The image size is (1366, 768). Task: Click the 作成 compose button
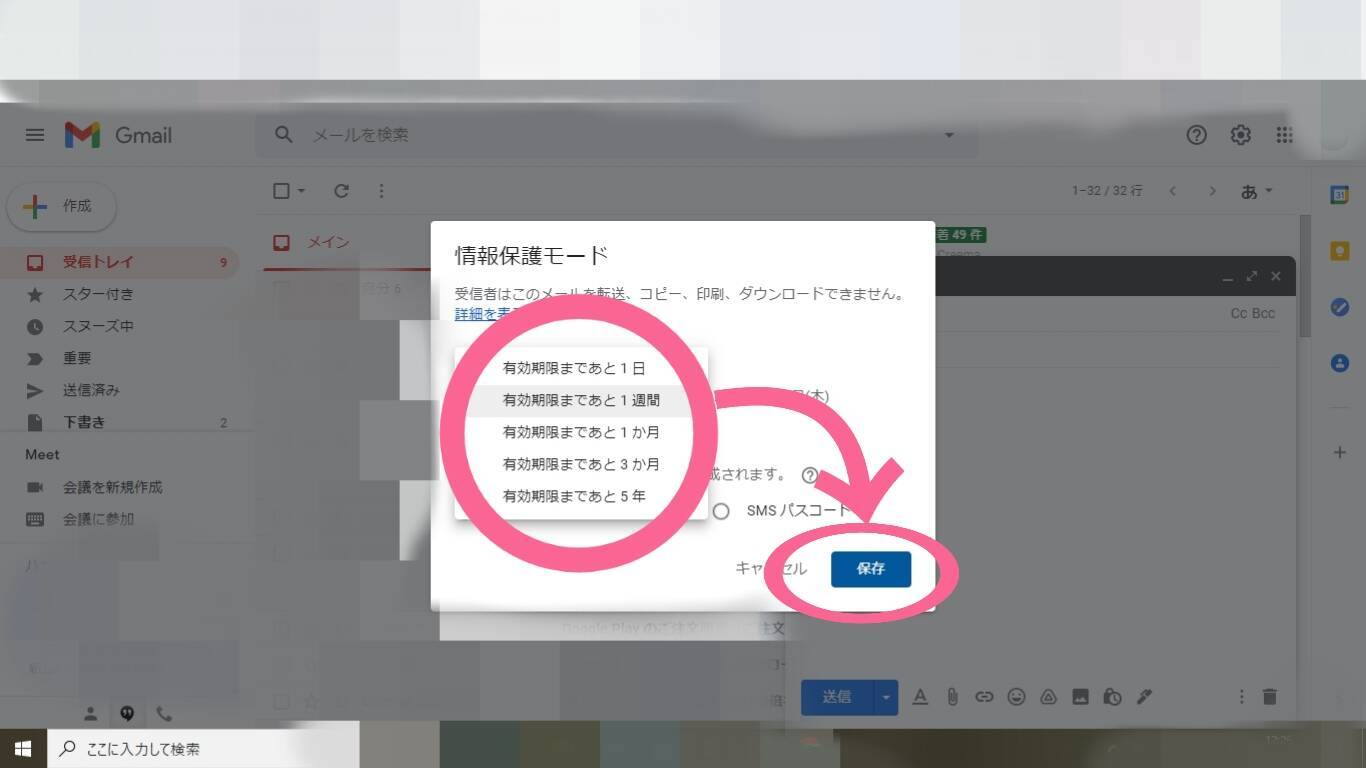(x=62, y=206)
